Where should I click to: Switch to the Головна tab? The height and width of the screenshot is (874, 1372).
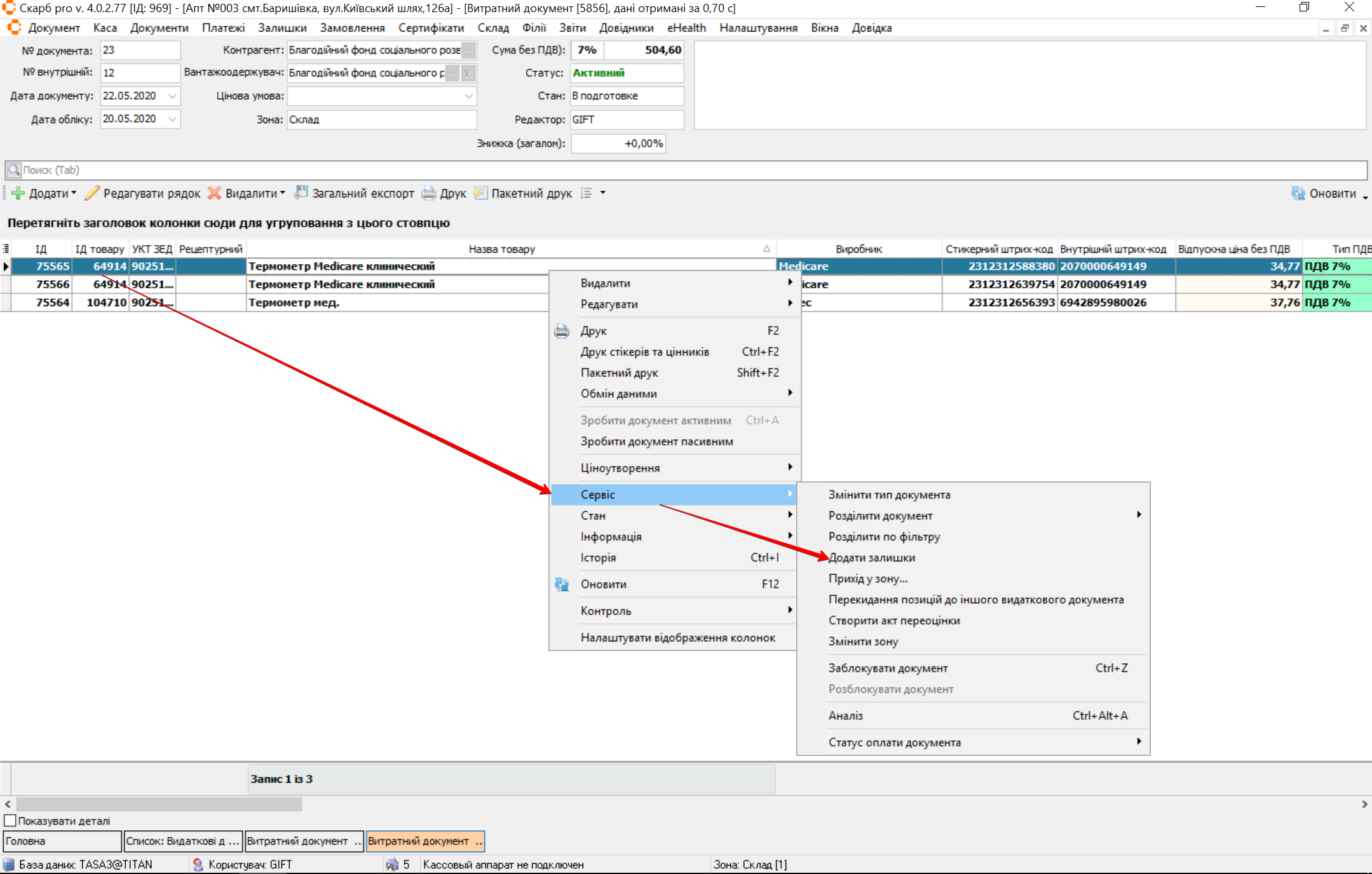point(62,841)
